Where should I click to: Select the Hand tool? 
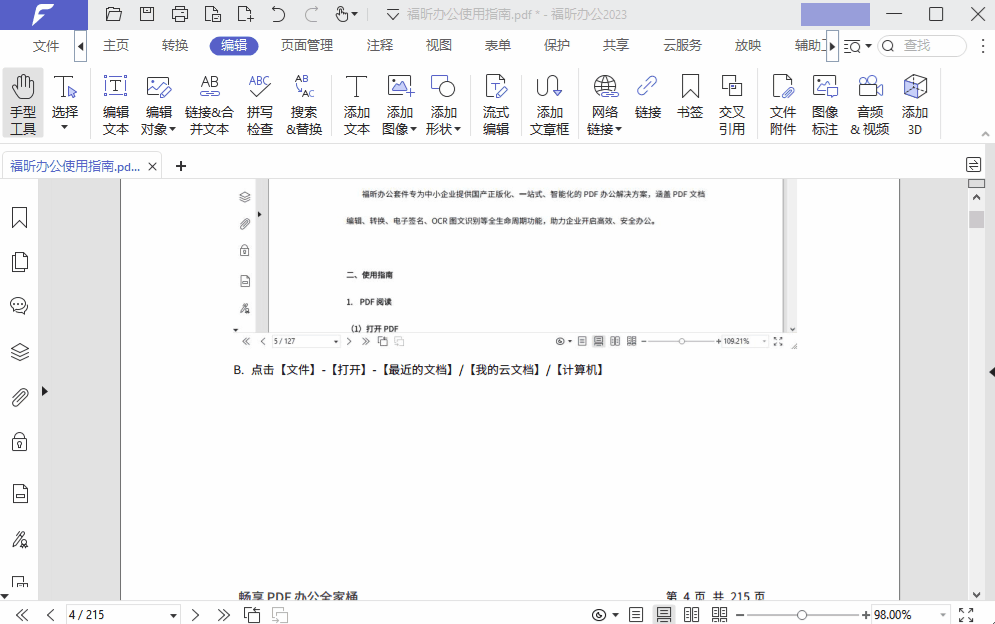click(22, 103)
